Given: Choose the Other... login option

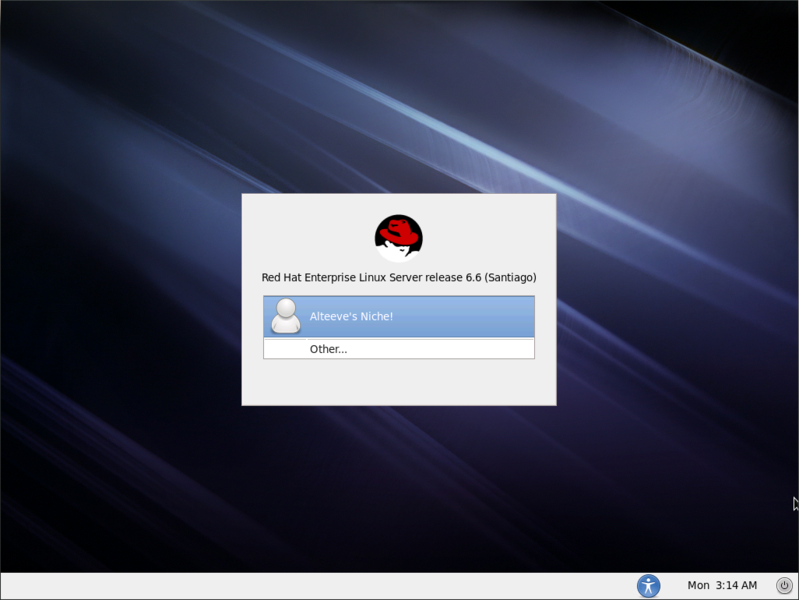Looking at the screenshot, I should (328, 349).
